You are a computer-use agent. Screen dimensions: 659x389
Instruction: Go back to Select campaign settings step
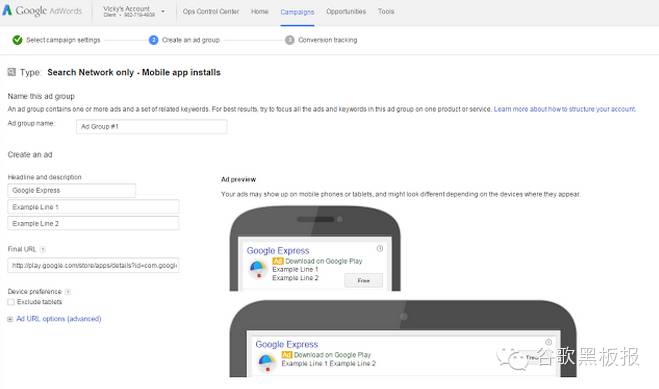pos(63,40)
